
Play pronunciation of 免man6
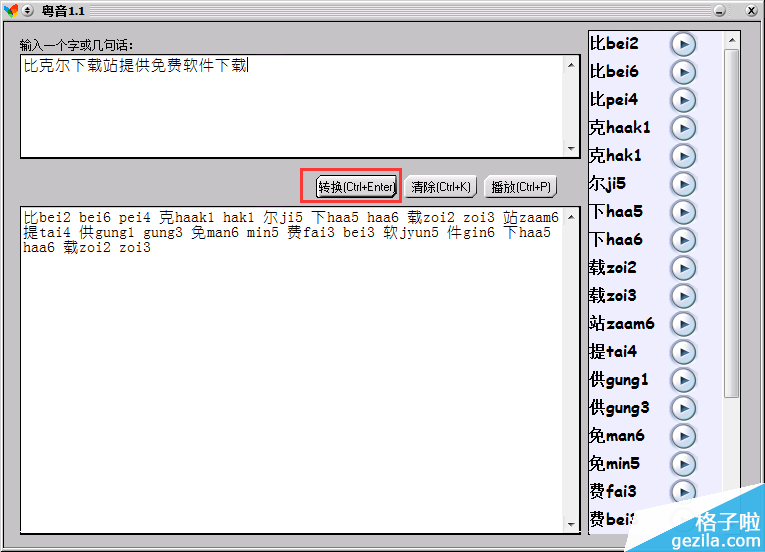coord(682,436)
